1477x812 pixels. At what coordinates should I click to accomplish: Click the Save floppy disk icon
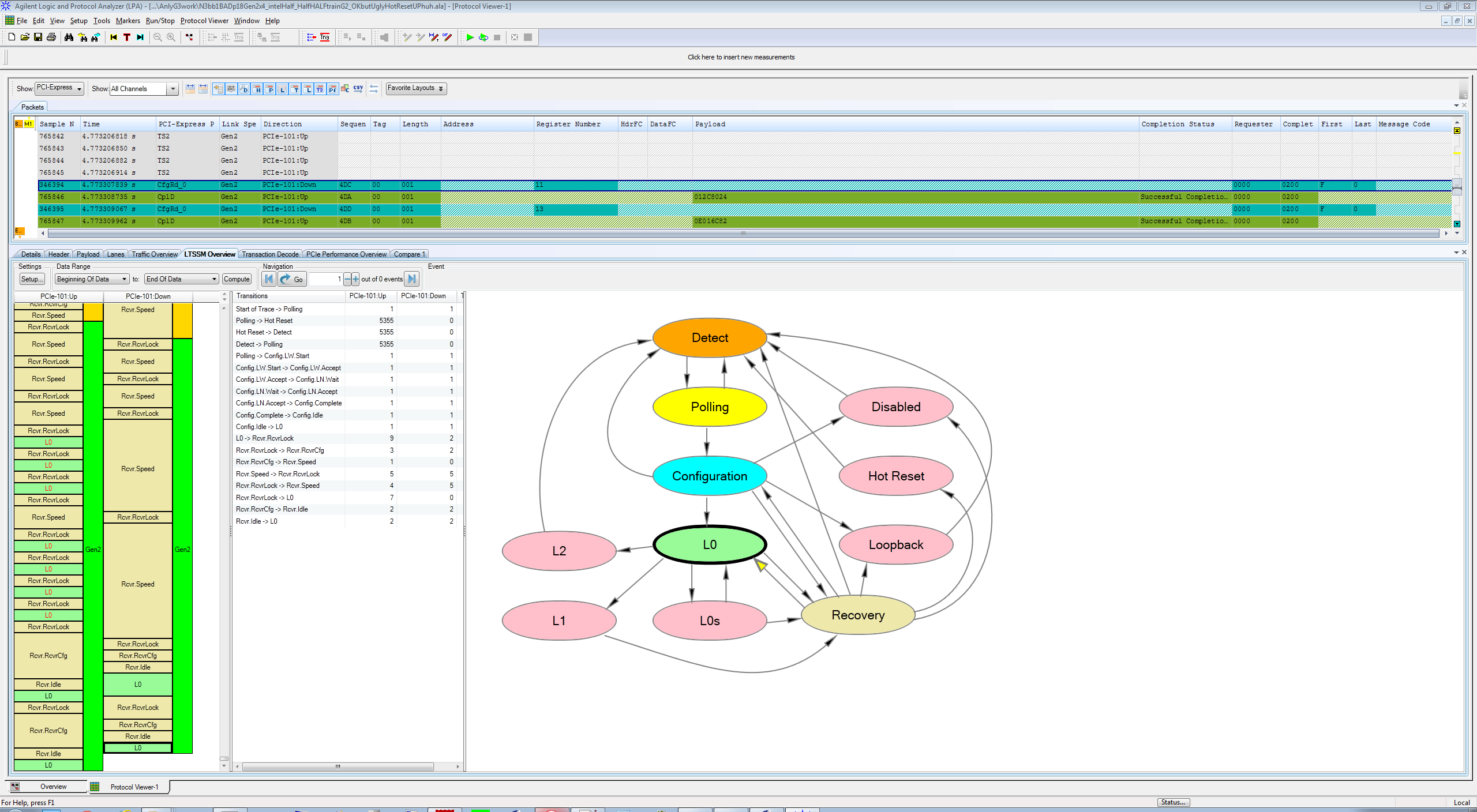38,37
